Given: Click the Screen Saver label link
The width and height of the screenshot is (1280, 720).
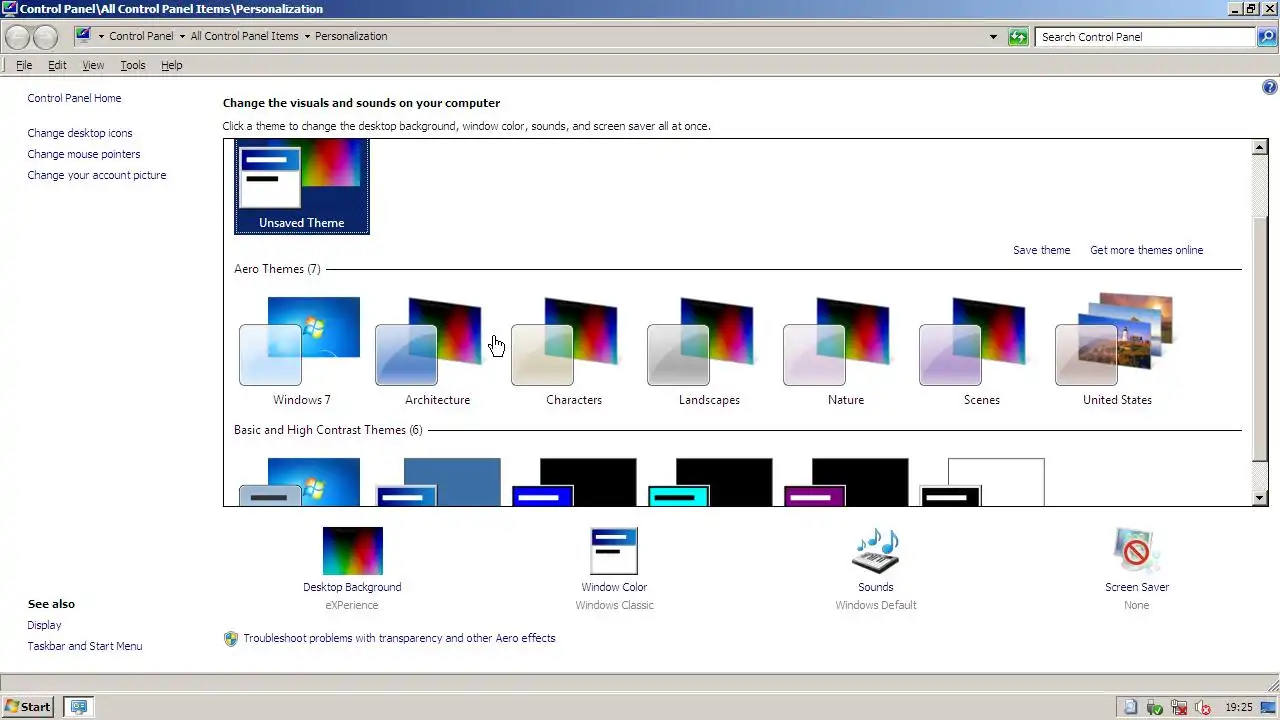Looking at the screenshot, I should coord(1137,587).
